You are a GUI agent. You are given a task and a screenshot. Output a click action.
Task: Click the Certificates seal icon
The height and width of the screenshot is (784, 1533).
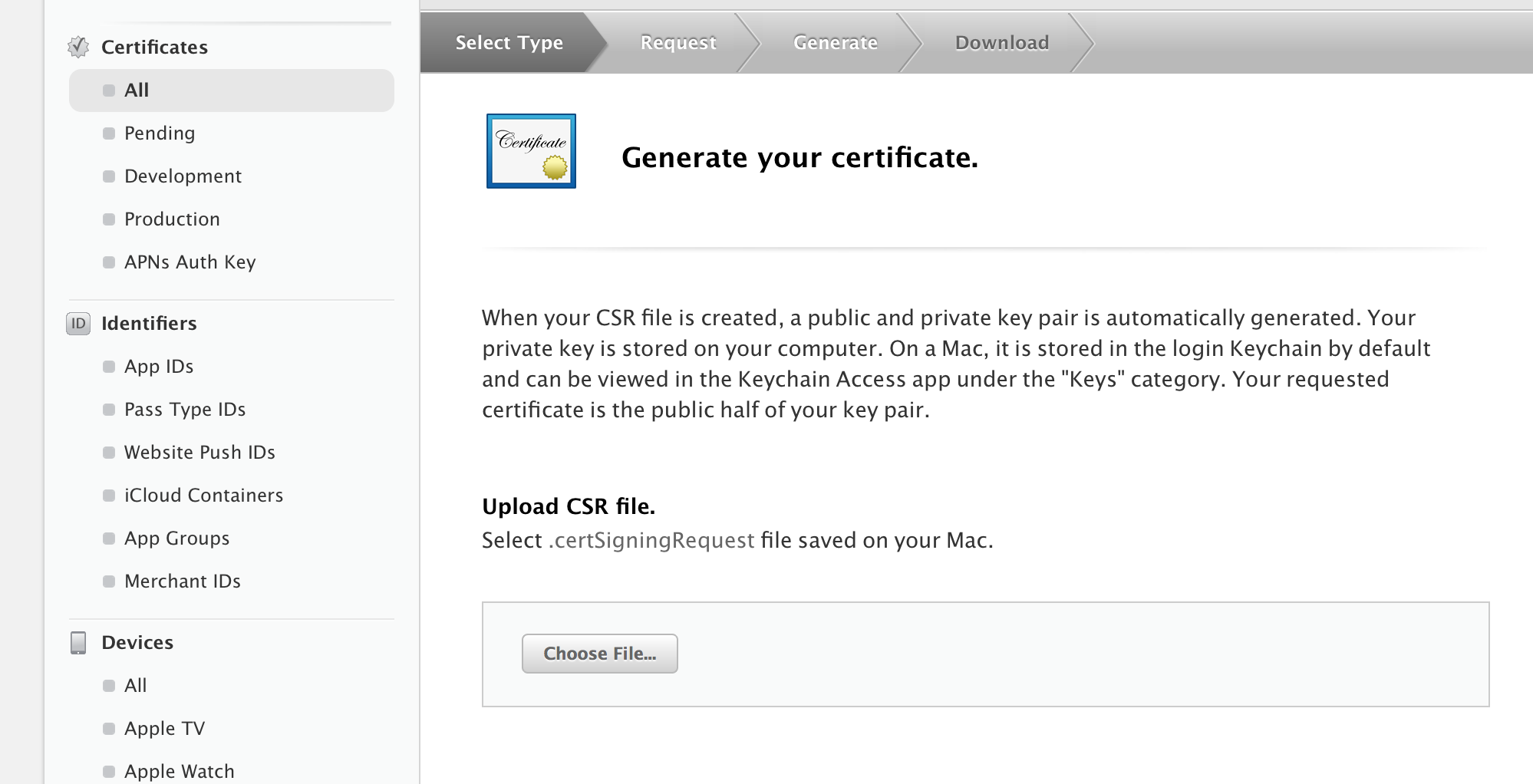pyautogui.click(x=78, y=47)
